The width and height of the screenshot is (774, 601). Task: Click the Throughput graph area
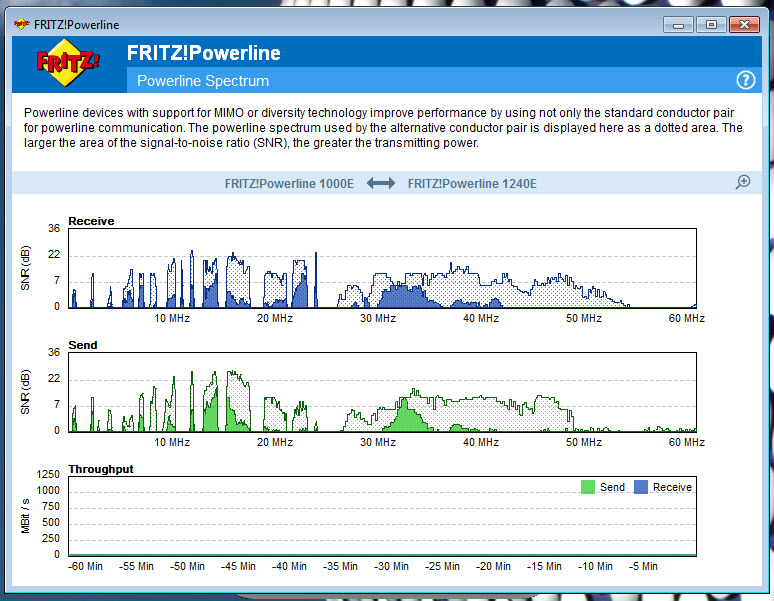click(382, 516)
